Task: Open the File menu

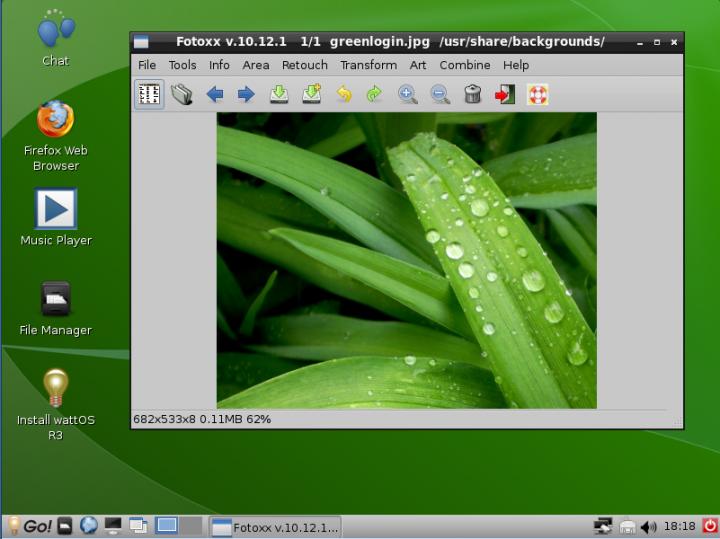Action: point(147,65)
